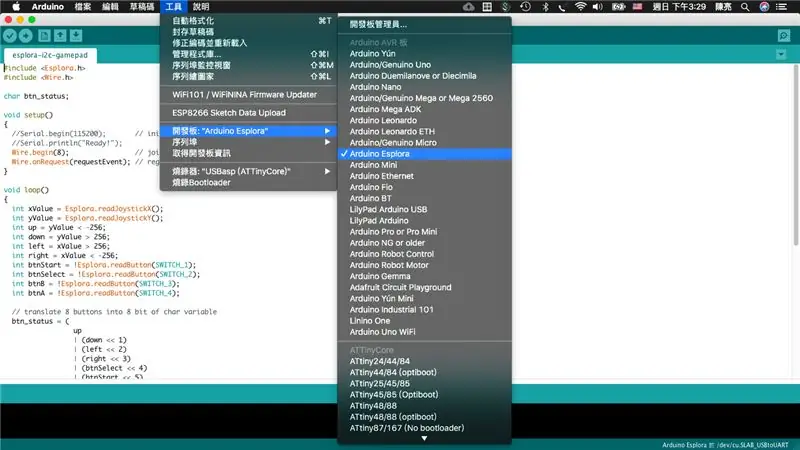Select Arduino Mega ADK board

click(424, 109)
